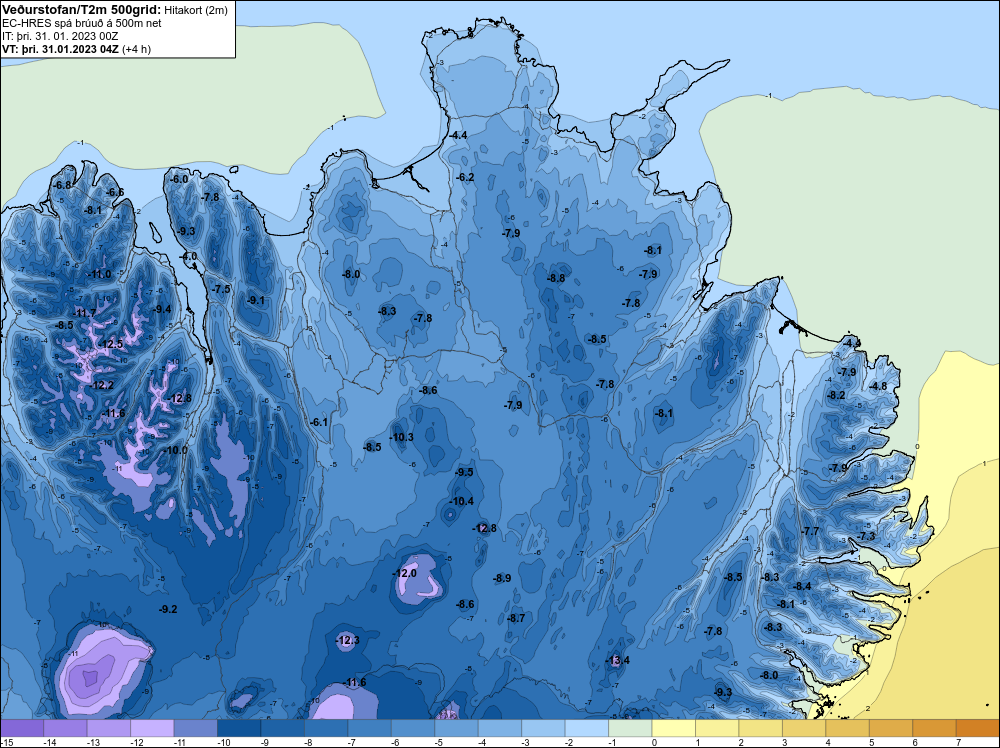Click the -9.1 temperature value
Screen dimensions: 1000x748
tap(256, 300)
